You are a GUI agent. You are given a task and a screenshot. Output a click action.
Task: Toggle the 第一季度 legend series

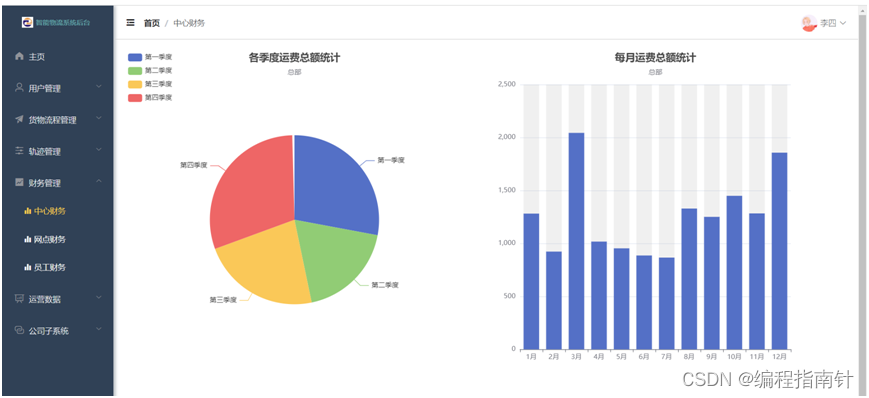click(x=150, y=57)
